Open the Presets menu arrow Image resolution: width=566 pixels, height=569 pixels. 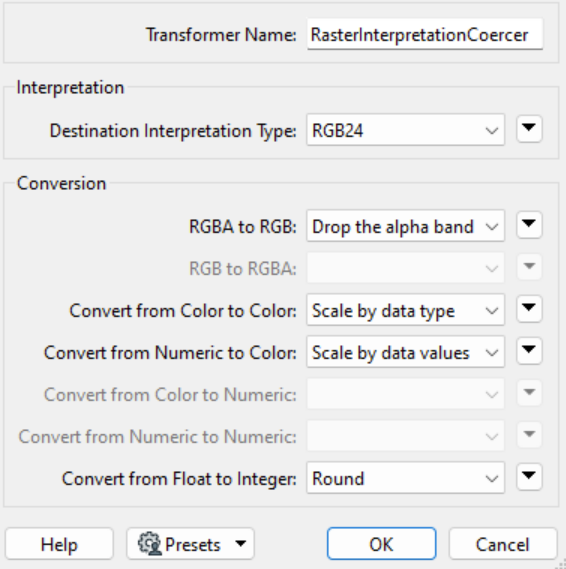pyautogui.click(x=241, y=544)
